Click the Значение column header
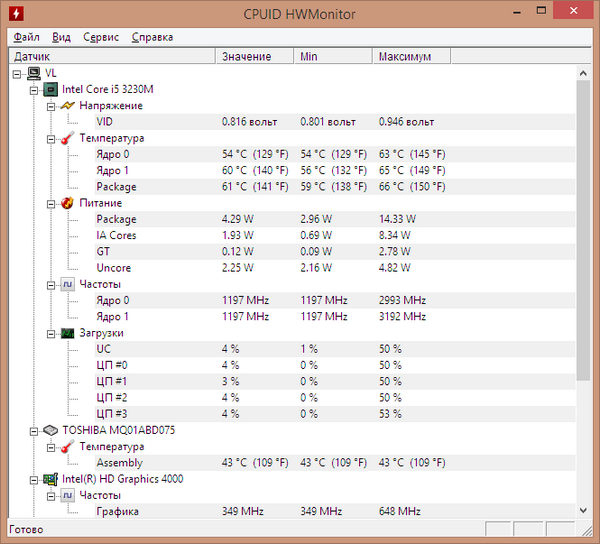This screenshot has height=544, width=600. click(x=246, y=56)
